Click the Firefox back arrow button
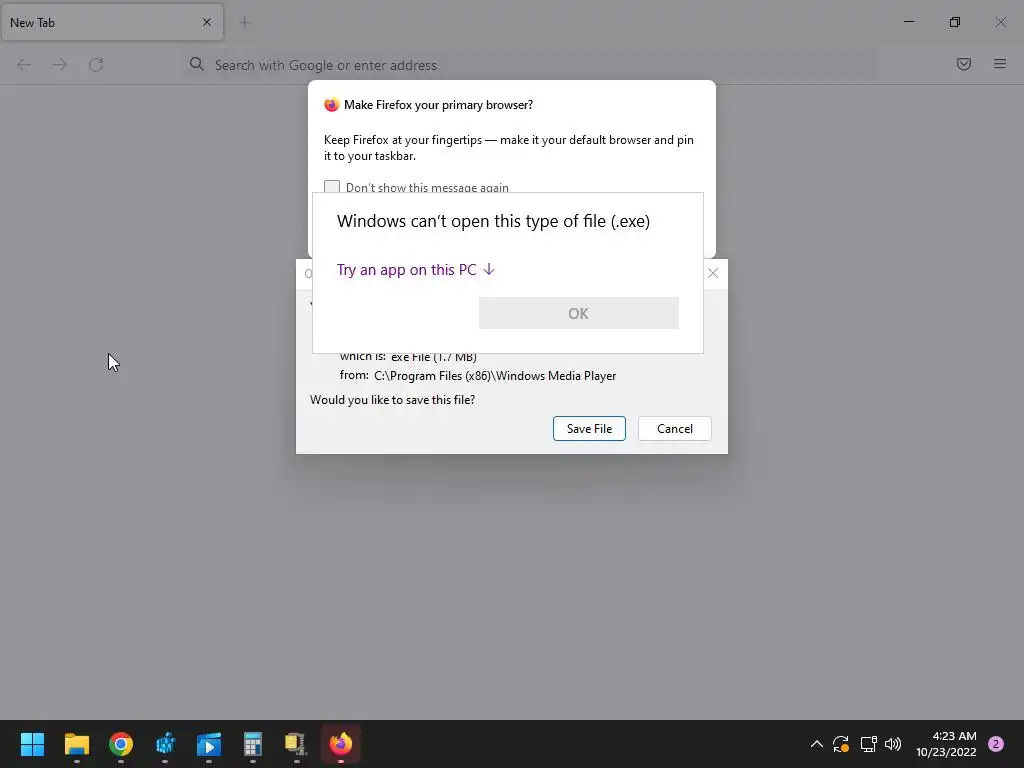The height and width of the screenshot is (768, 1024). [24, 65]
